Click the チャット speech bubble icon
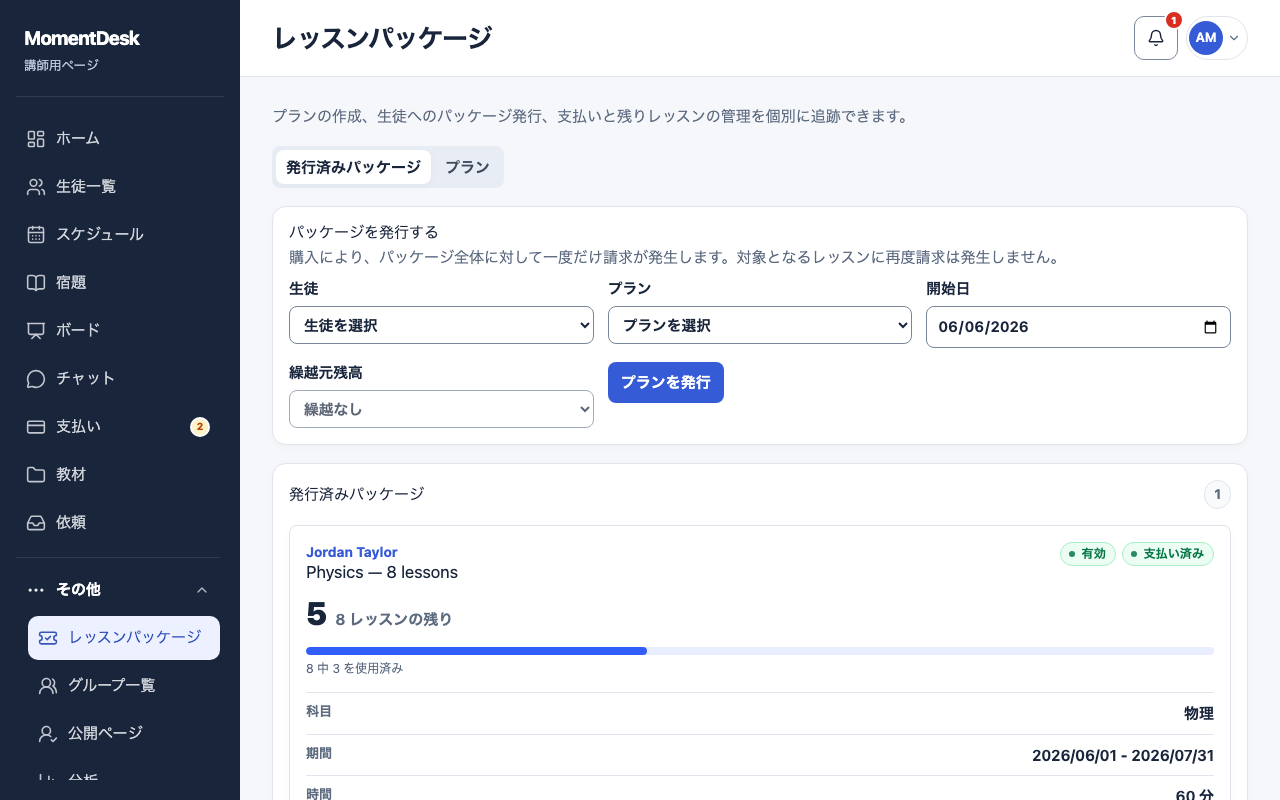Viewport: 1280px width, 800px height. coord(36,378)
